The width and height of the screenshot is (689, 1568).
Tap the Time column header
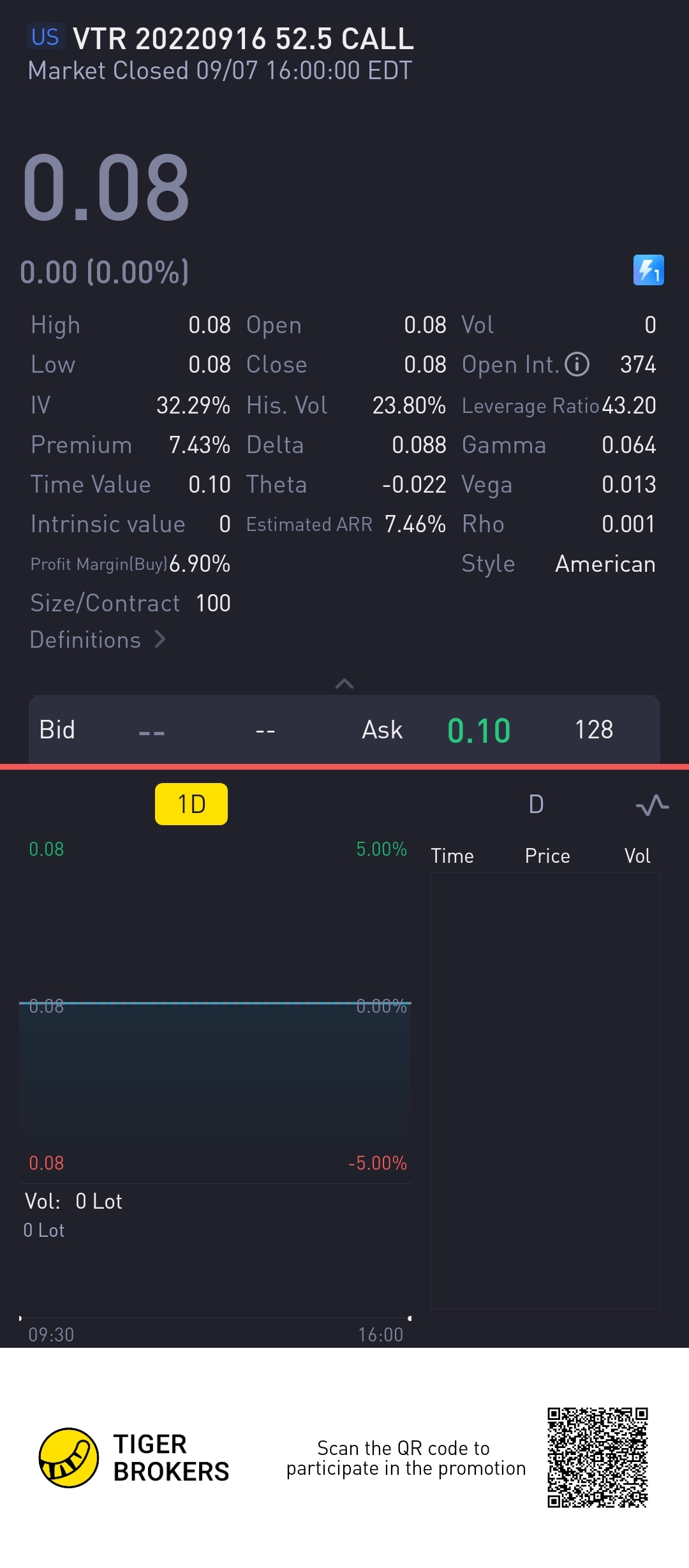coord(452,856)
